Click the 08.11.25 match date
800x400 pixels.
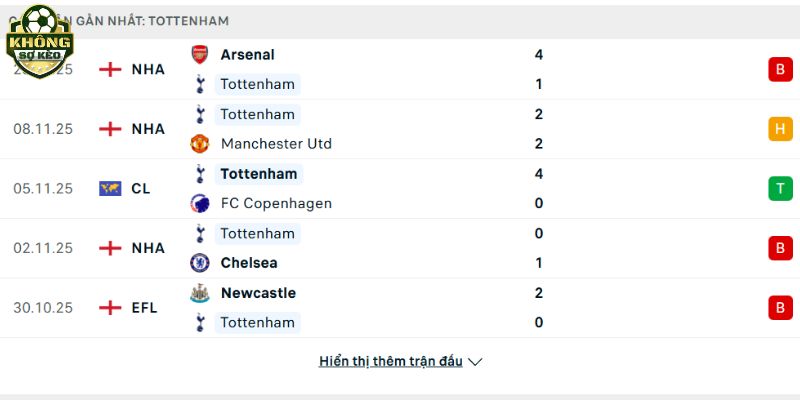pyautogui.click(x=43, y=129)
